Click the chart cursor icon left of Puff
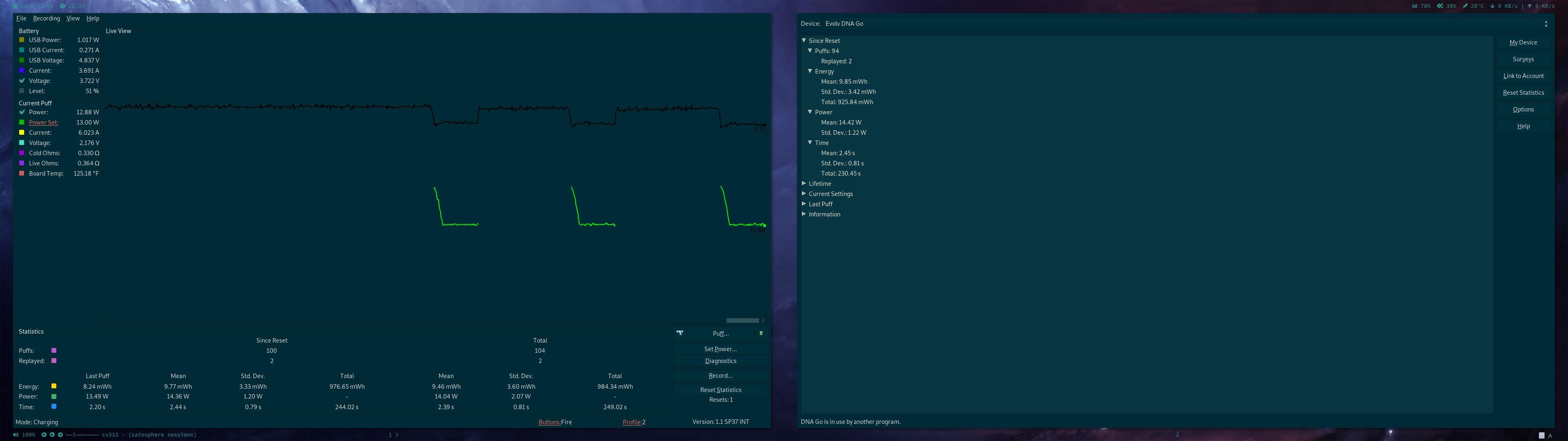The height and width of the screenshot is (441, 1568). click(x=679, y=332)
